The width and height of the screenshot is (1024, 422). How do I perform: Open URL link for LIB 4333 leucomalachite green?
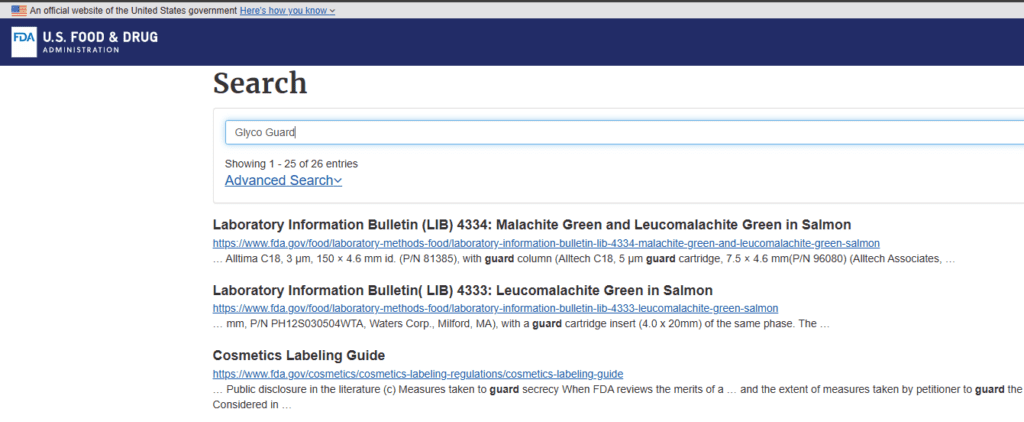pyautogui.click(x=496, y=308)
